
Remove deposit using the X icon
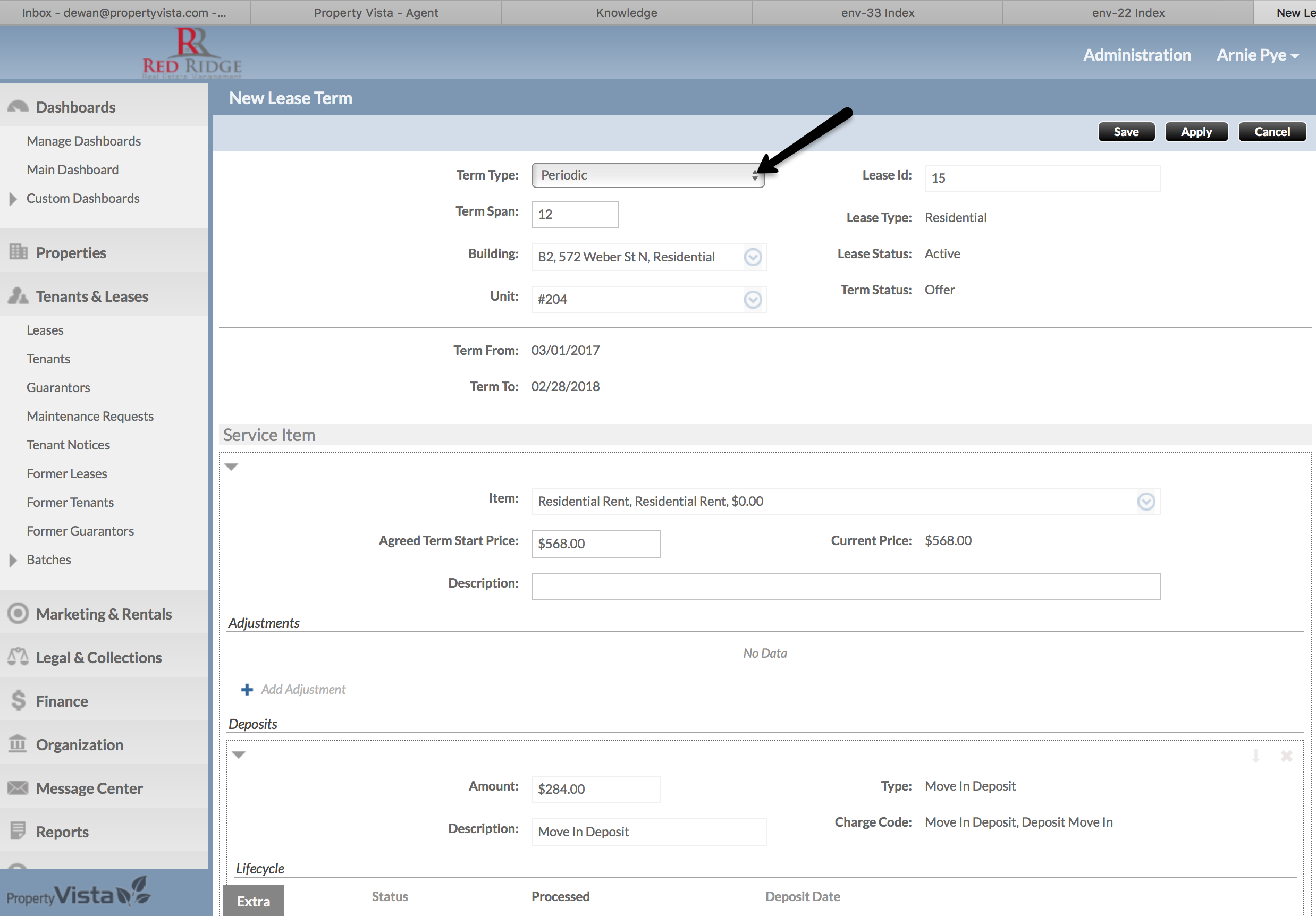pos(1286,756)
